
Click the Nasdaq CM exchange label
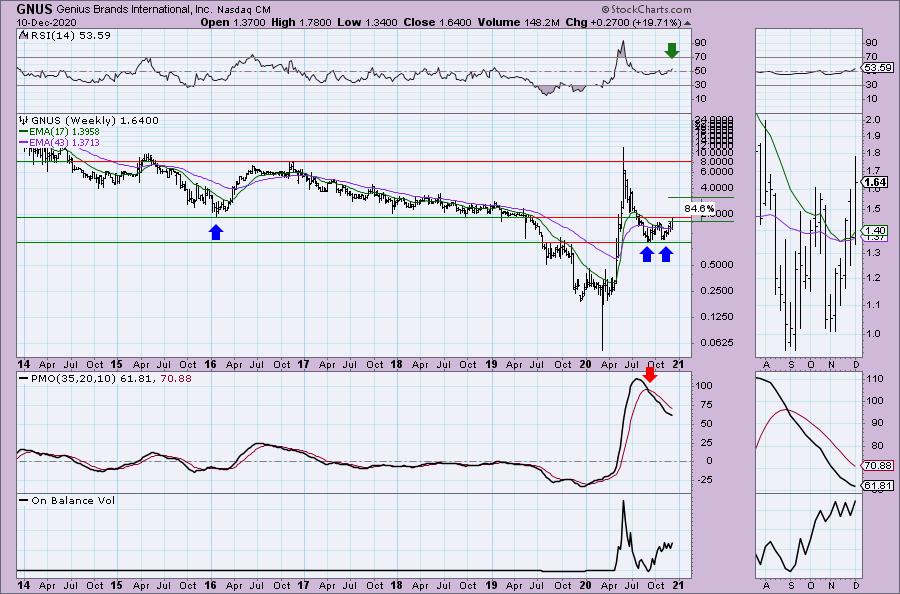point(244,10)
